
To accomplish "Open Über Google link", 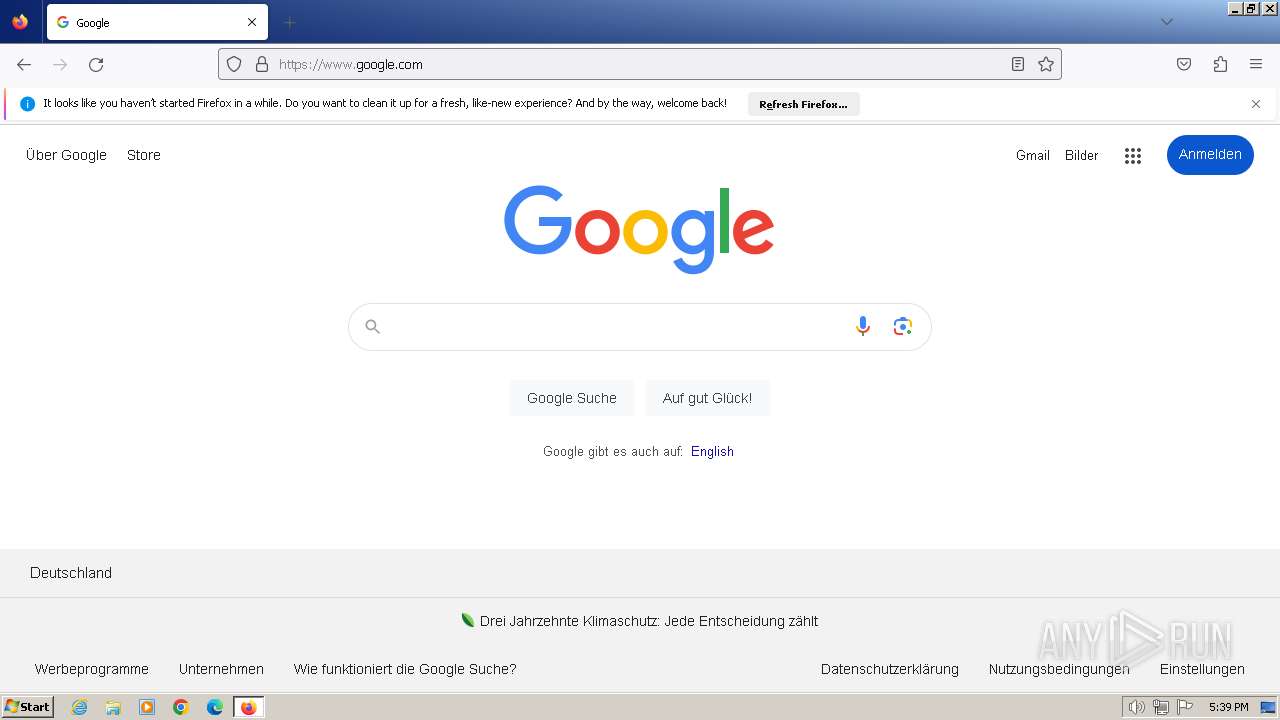I will pos(66,155).
